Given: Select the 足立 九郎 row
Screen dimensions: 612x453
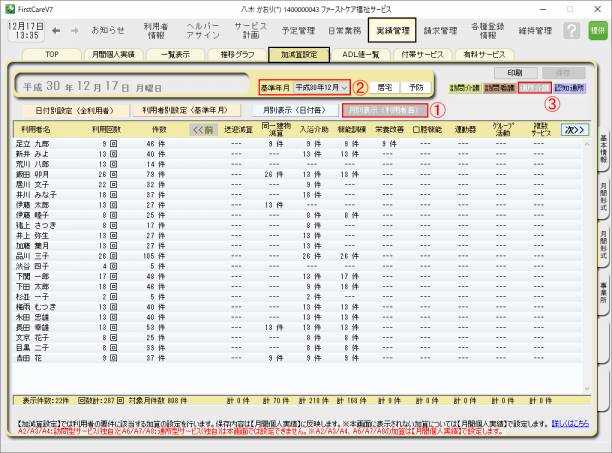Looking at the screenshot, I should (36, 144).
